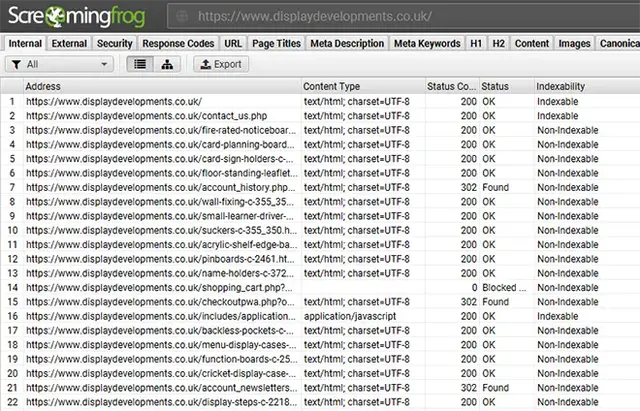Image resolution: width=640 pixels, height=411 pixels.
Task: Select the H2 tab
Action: coord(498,43)
